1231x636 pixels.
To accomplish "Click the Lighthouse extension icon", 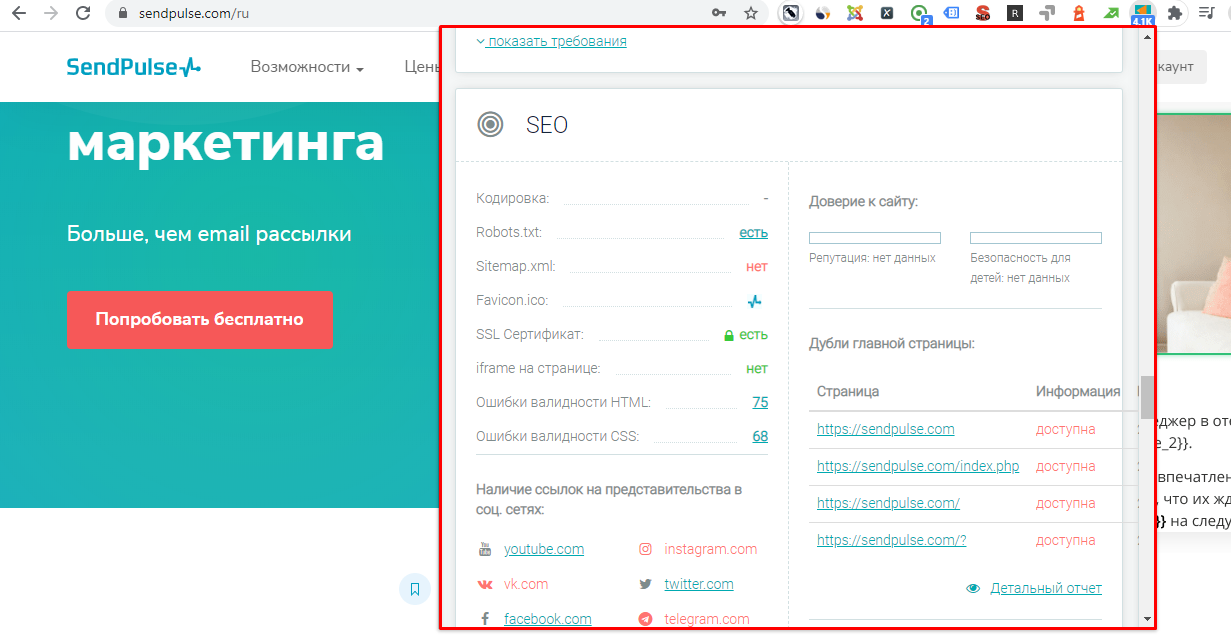I will click(x=1079, y=13).
